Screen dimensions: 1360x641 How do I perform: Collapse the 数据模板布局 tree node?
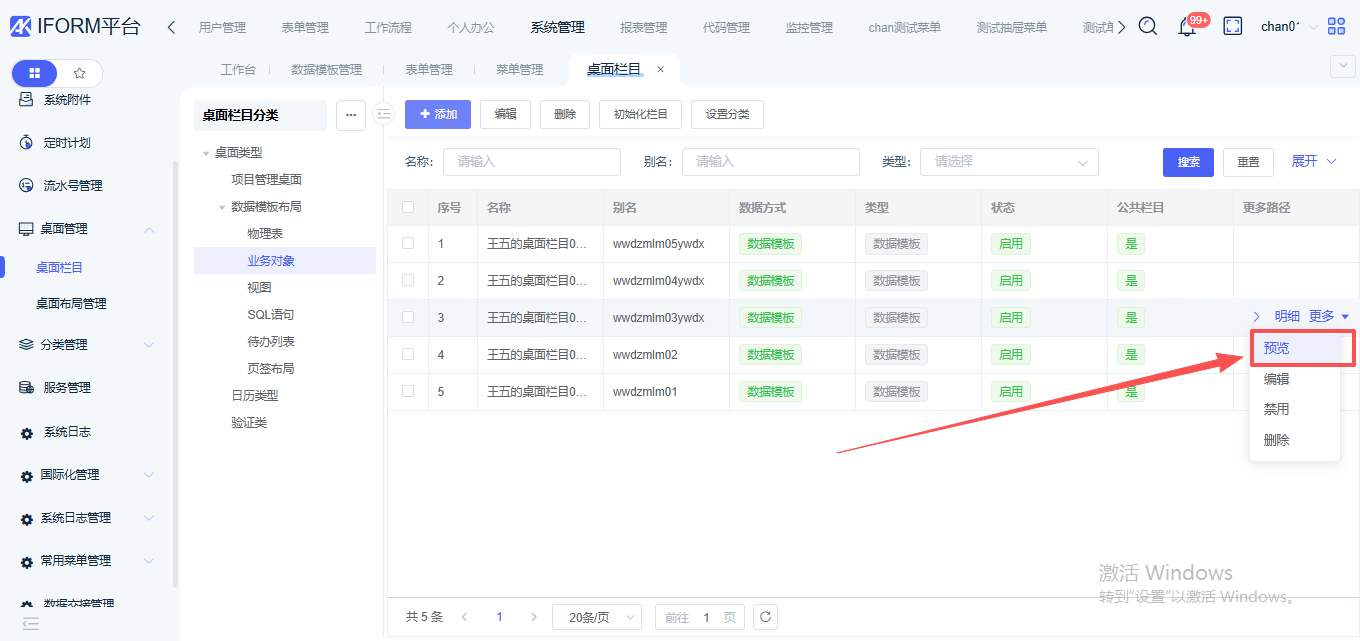[x=222, y=207]
